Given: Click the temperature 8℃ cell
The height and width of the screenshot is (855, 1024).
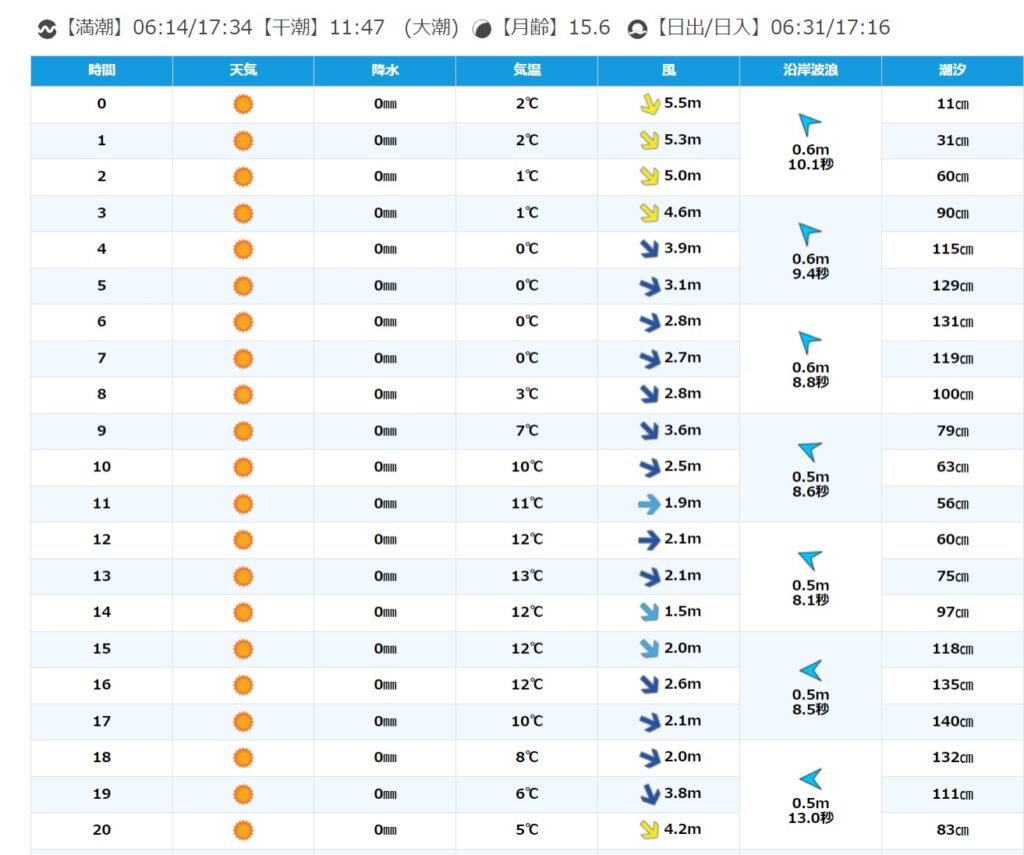Looking at the screenshot, I should click(526, 757).
